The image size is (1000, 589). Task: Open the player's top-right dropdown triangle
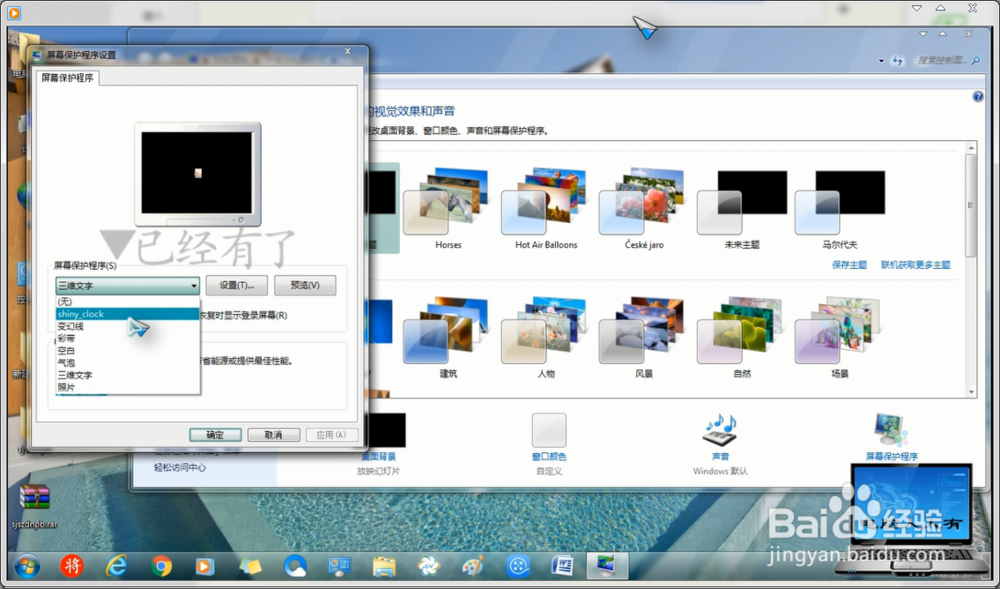[x=916, y=8]
